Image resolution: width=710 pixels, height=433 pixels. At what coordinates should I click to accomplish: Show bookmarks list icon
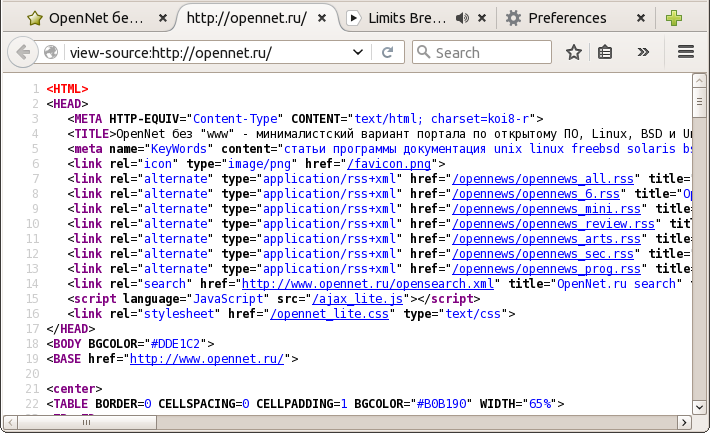coord(605,52)
